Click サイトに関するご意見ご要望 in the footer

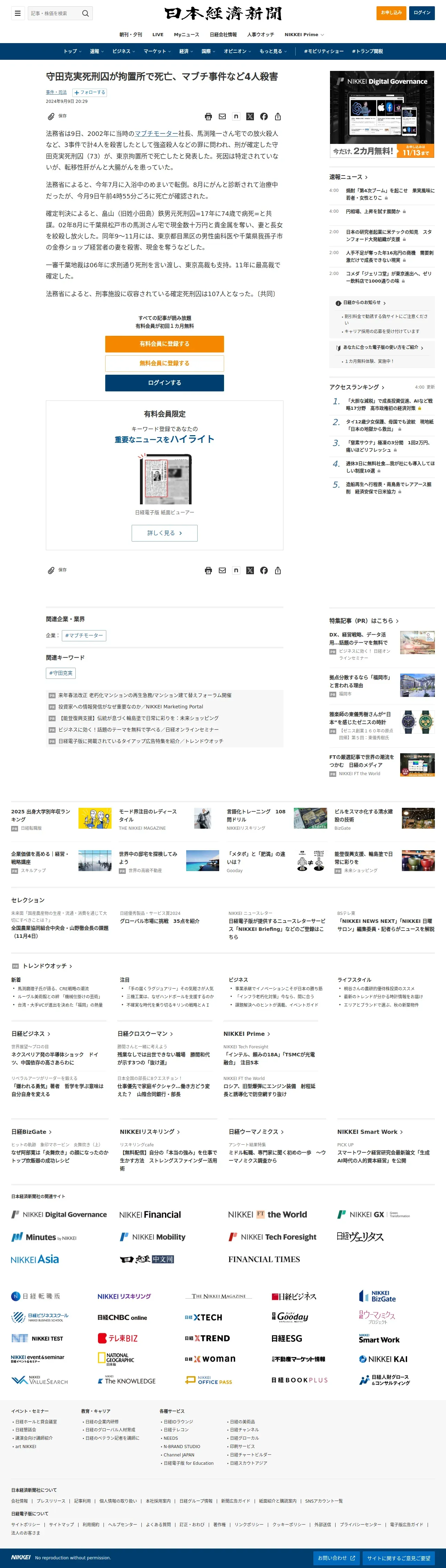[x=399, y=1558]
